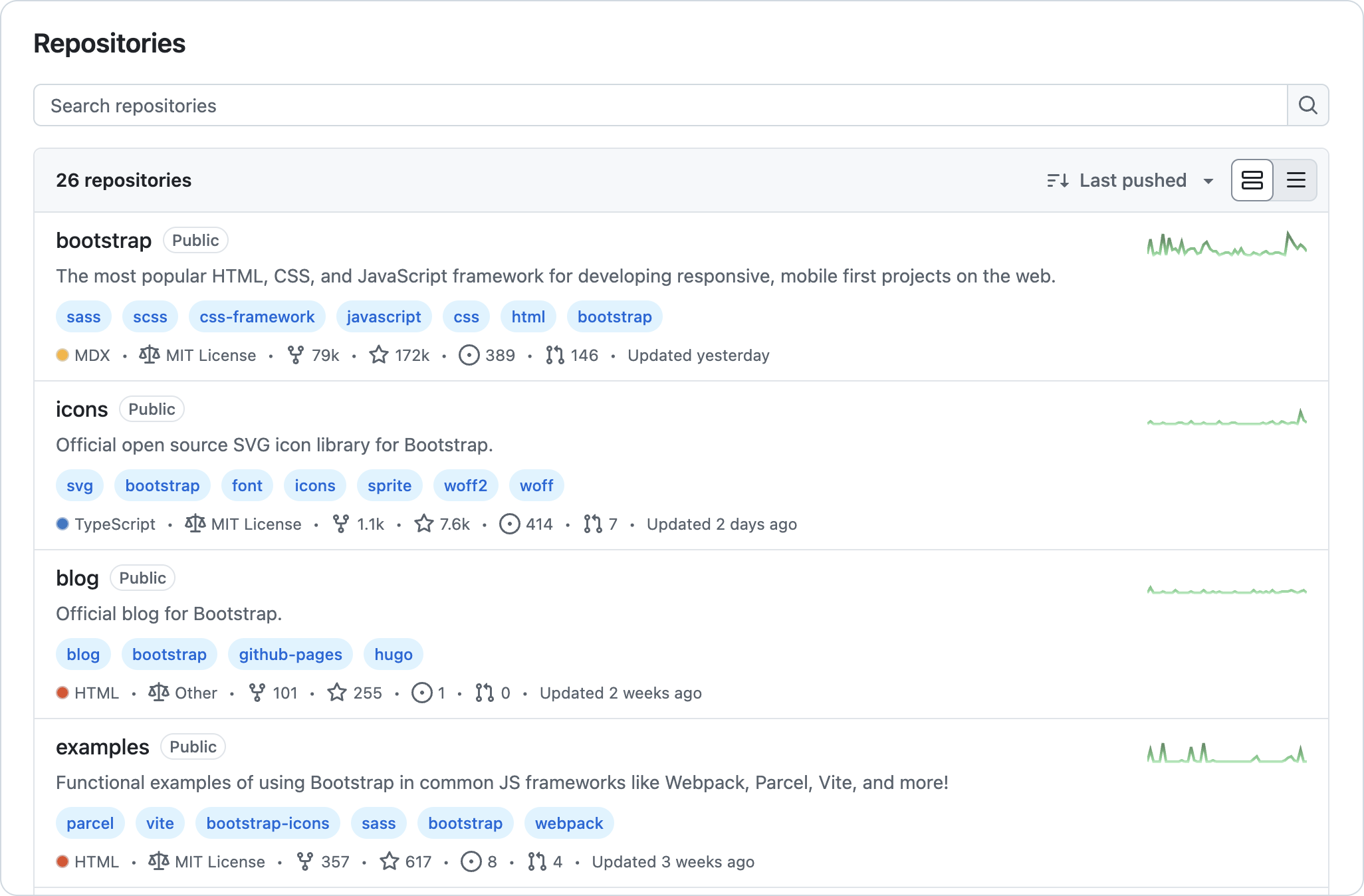Select the hugo topic tag
Screen dimensions: 1364x896
(394, 654)
